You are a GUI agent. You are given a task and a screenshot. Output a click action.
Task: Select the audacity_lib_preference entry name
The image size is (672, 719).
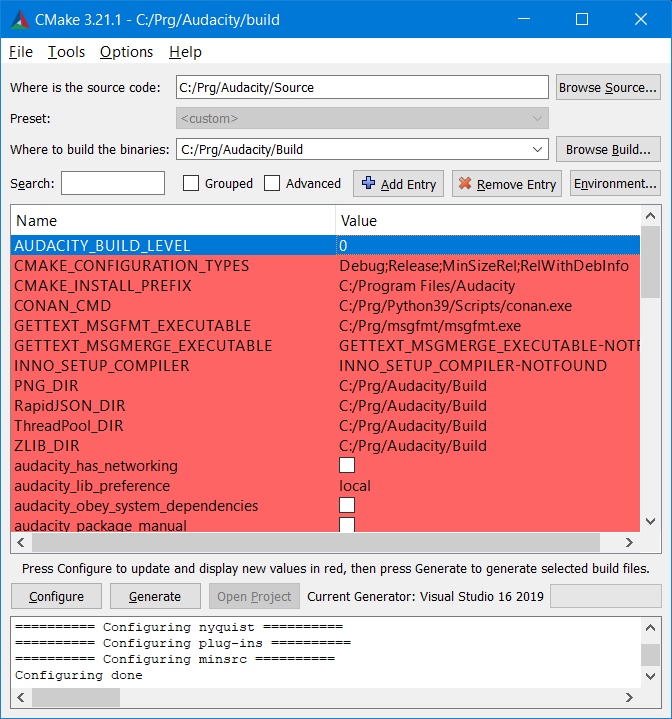point(92,486)
